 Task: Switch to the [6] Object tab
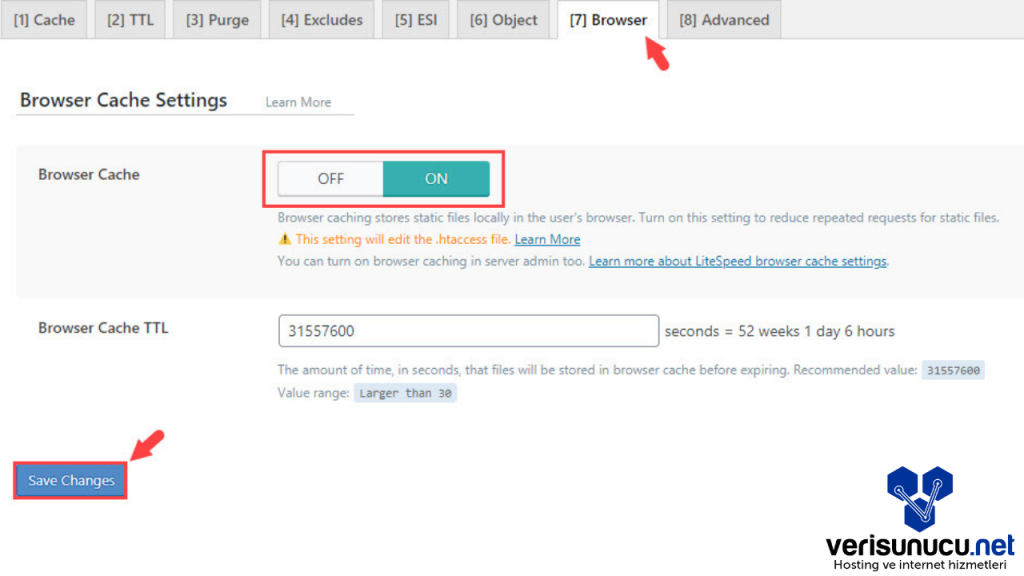pyautogui.click(x=504, y=20)
